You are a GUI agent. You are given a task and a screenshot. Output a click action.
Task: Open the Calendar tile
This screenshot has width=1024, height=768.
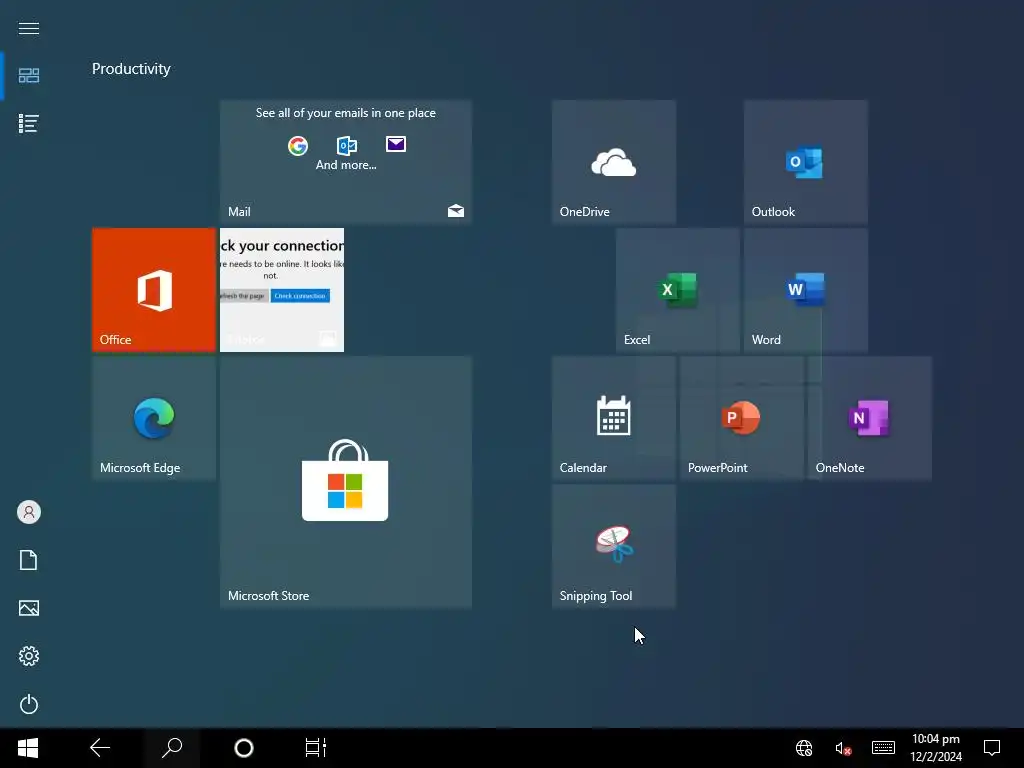click(x=613, y=417)
